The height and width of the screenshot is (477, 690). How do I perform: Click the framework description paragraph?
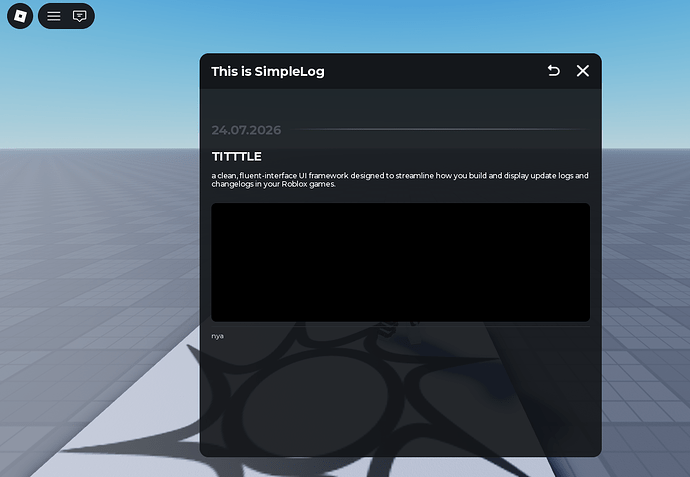400,180
